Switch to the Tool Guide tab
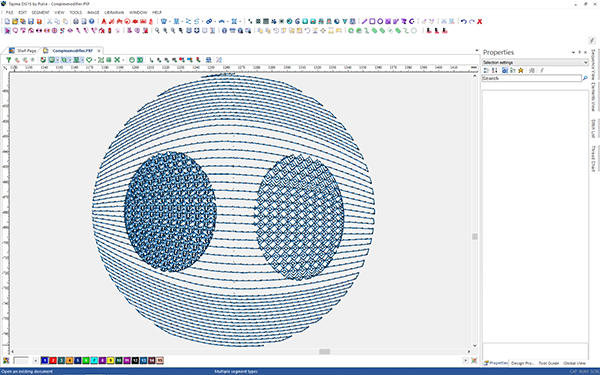This screenshot has width=600, height=375. click(x=549, y=363)
